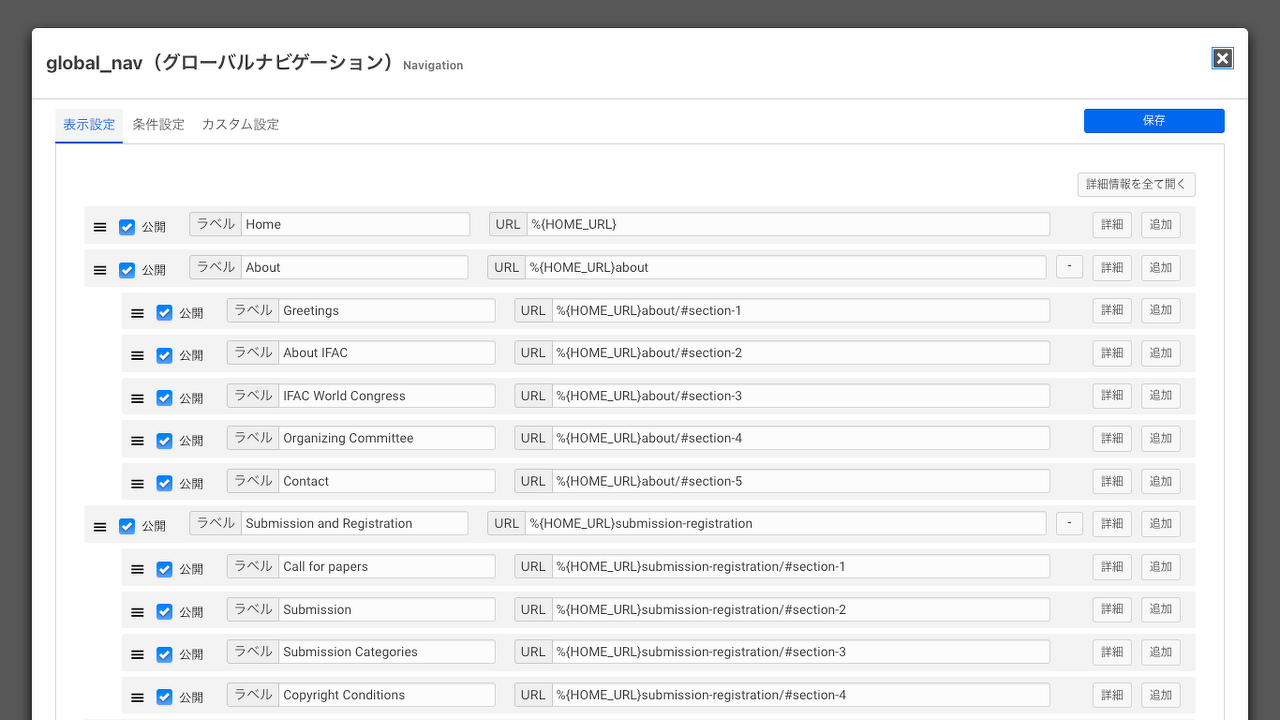The height and width of the screenshot is (720, 1280).
Task: Switch to the 条件設定 tab
Action: click(x=158, y=125)
